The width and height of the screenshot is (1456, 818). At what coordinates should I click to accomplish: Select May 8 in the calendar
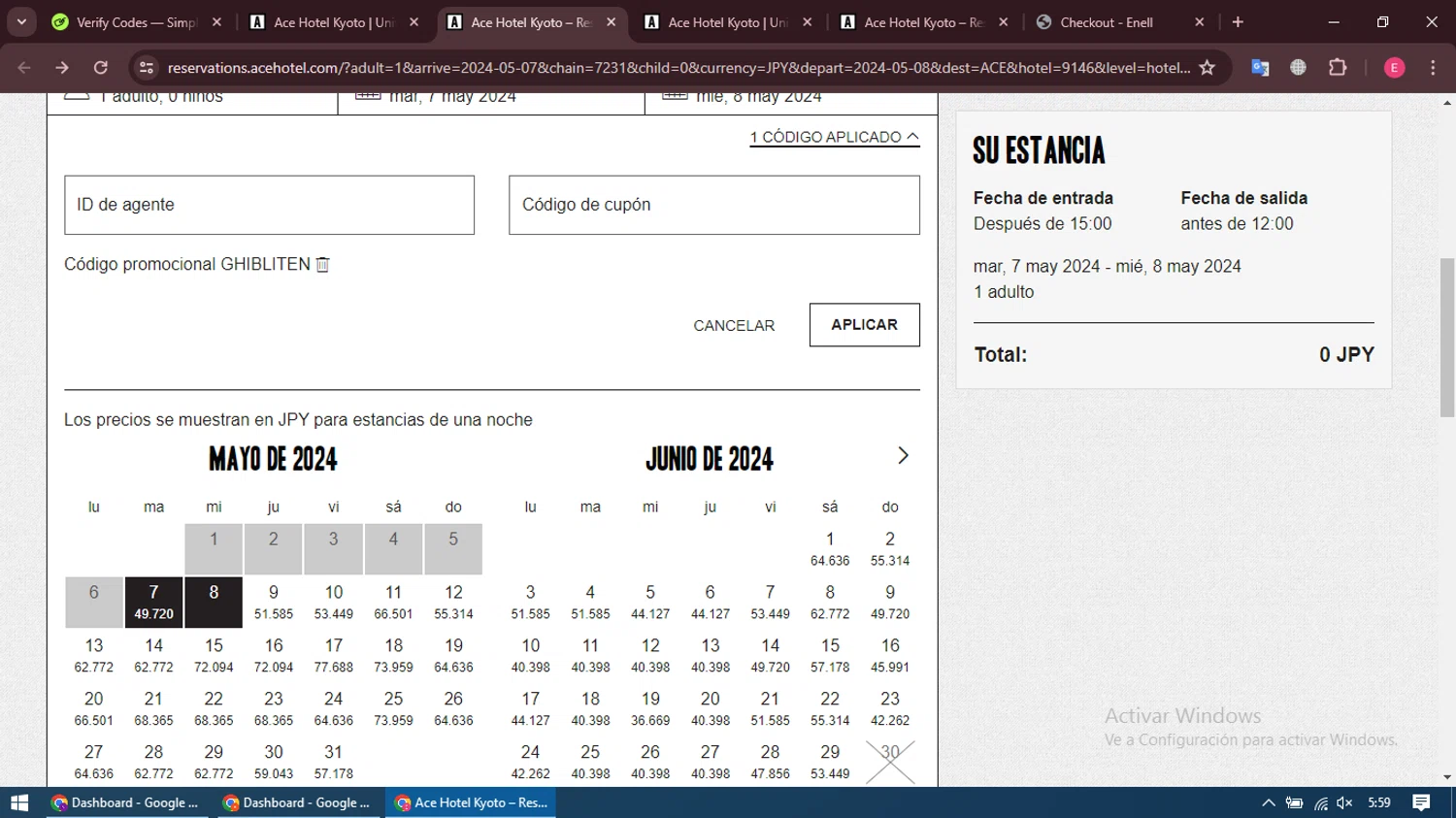click(x=214, y=603)
